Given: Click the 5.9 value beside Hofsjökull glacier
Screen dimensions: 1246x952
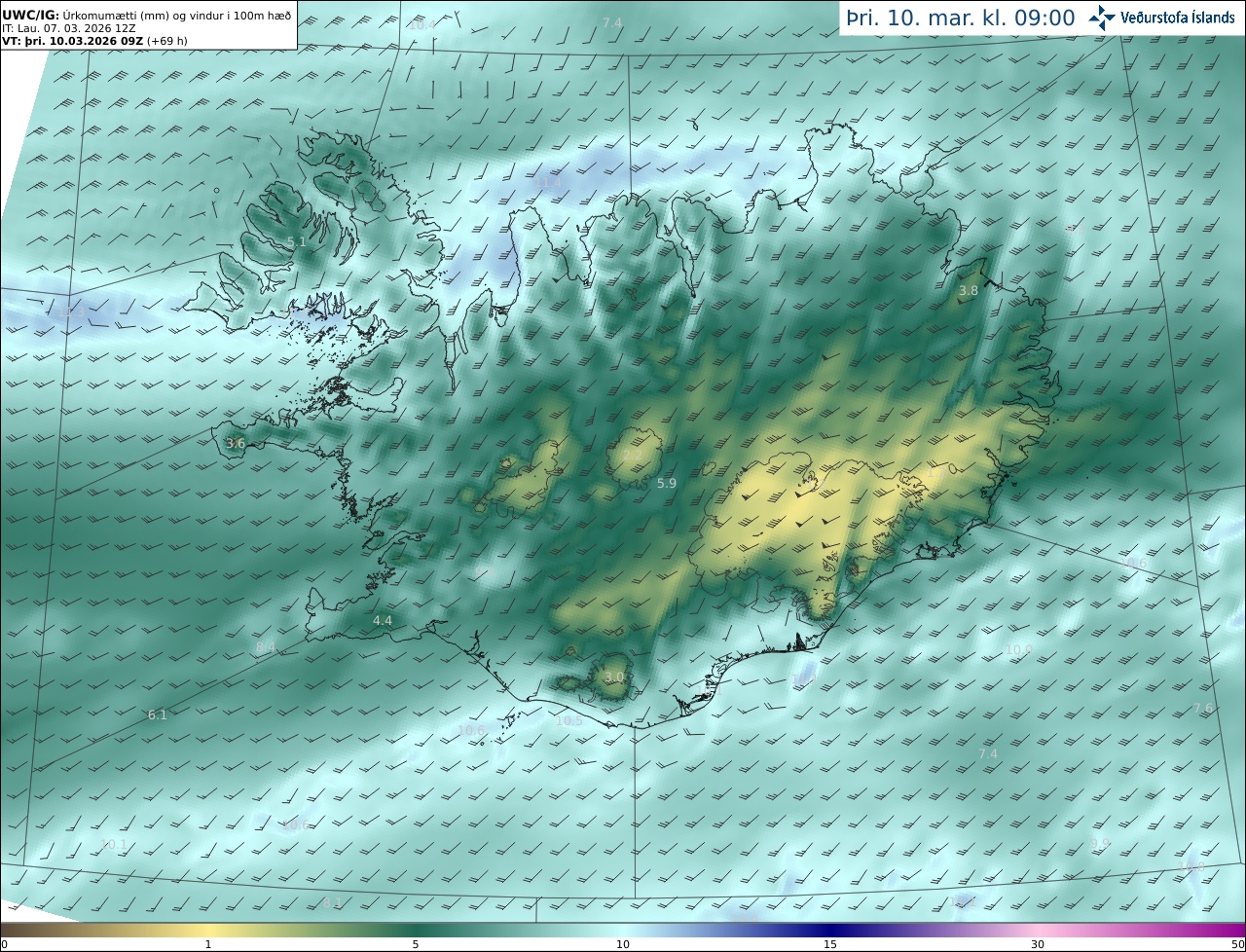Looking at the screenshot, I should pyautogui.click(x=666, y=483).
